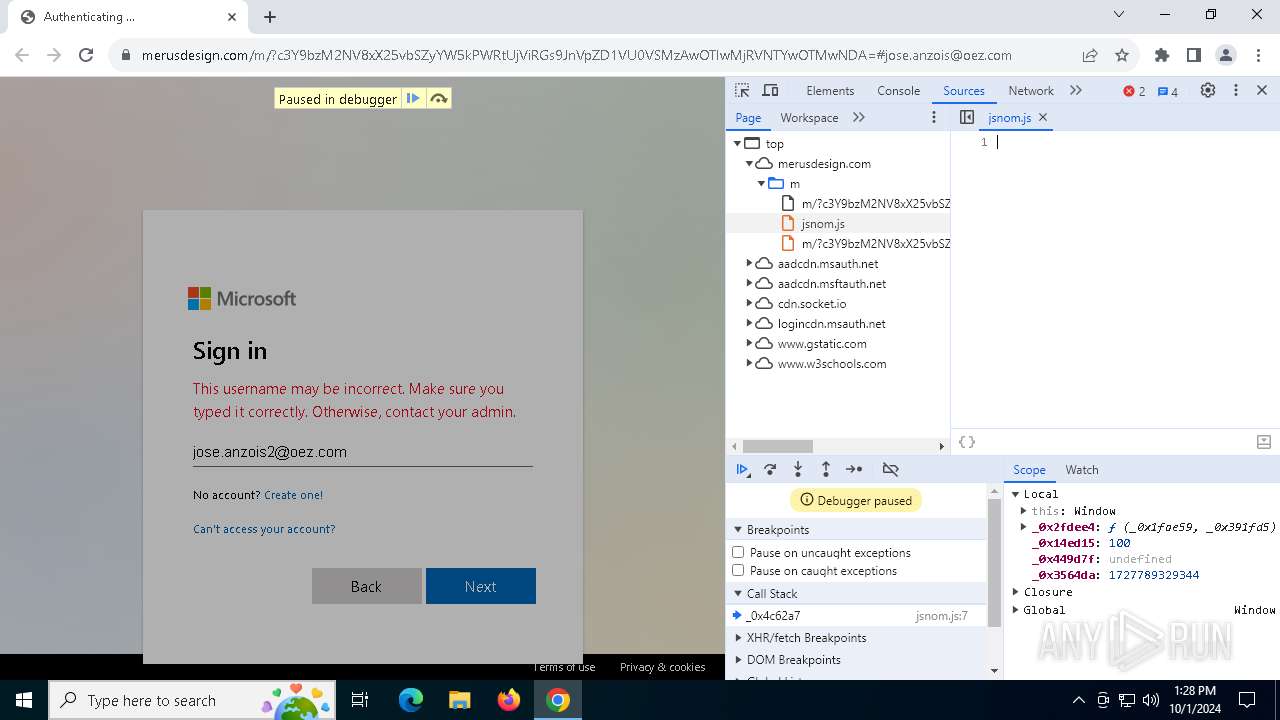Step out of current function
This screenshot has width=1280, height=720.
pyautogui.click(x=826, y=469)
